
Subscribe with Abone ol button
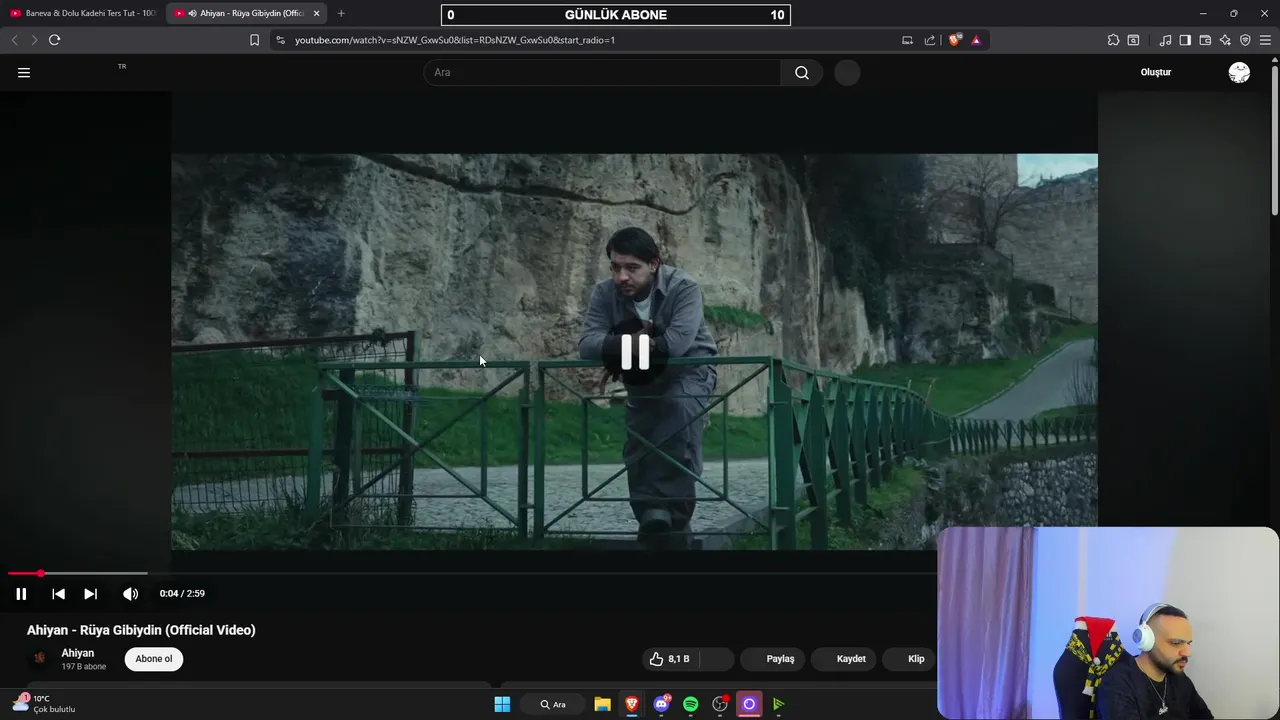(154, 659)
